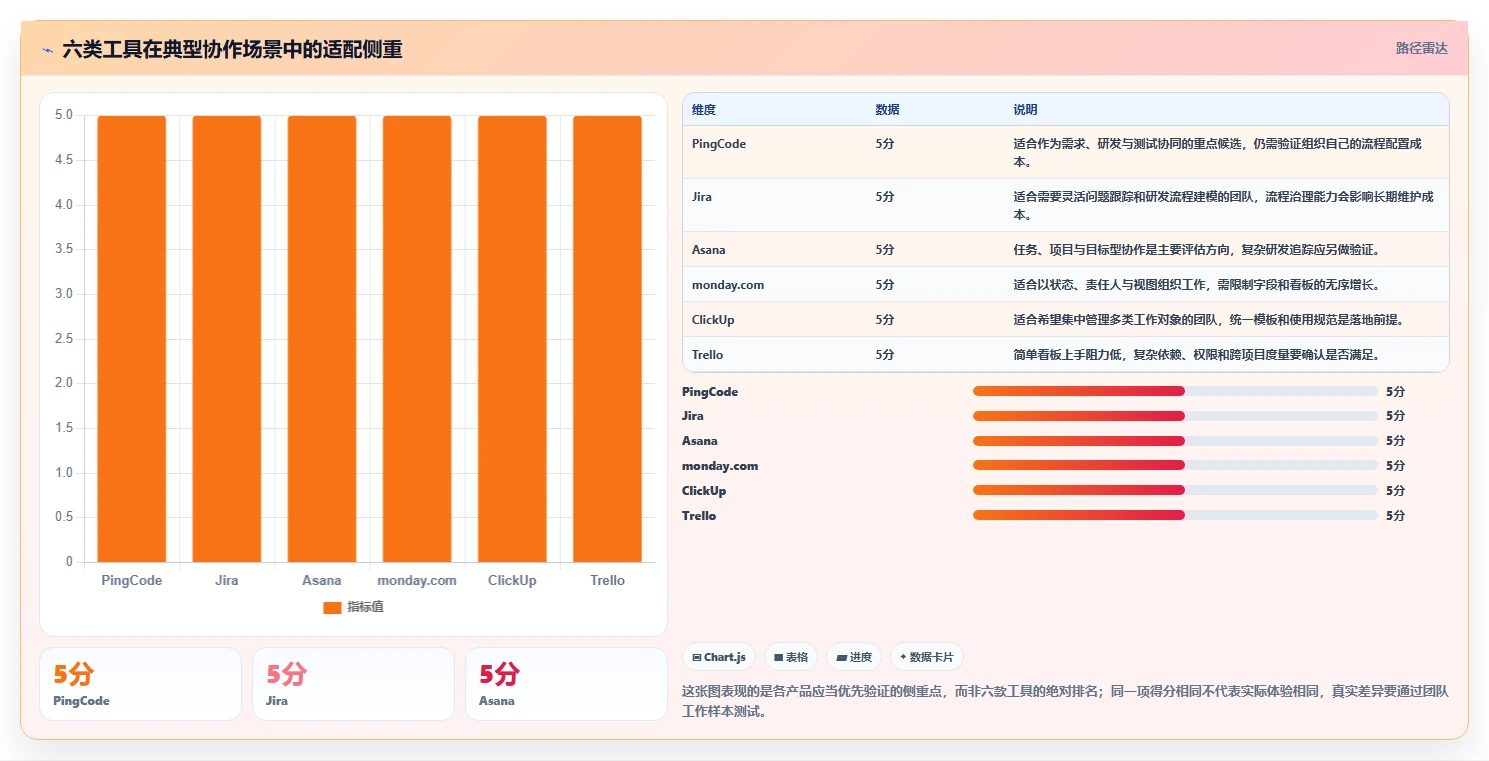1489x761 pixels.
Task: Click the 维度 column header
Action: [704, 110]
